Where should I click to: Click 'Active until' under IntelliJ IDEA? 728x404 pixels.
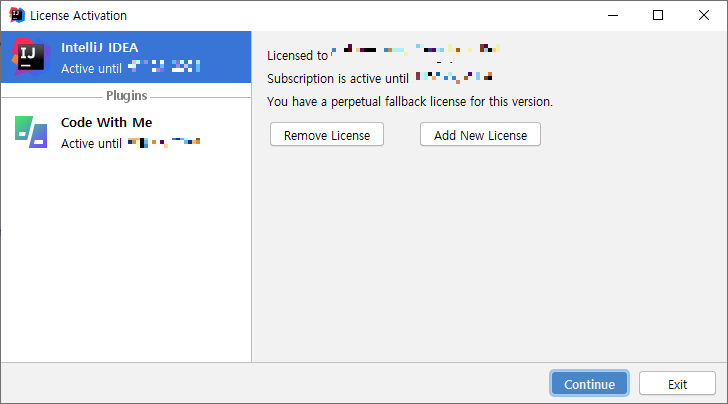[91, 68]
